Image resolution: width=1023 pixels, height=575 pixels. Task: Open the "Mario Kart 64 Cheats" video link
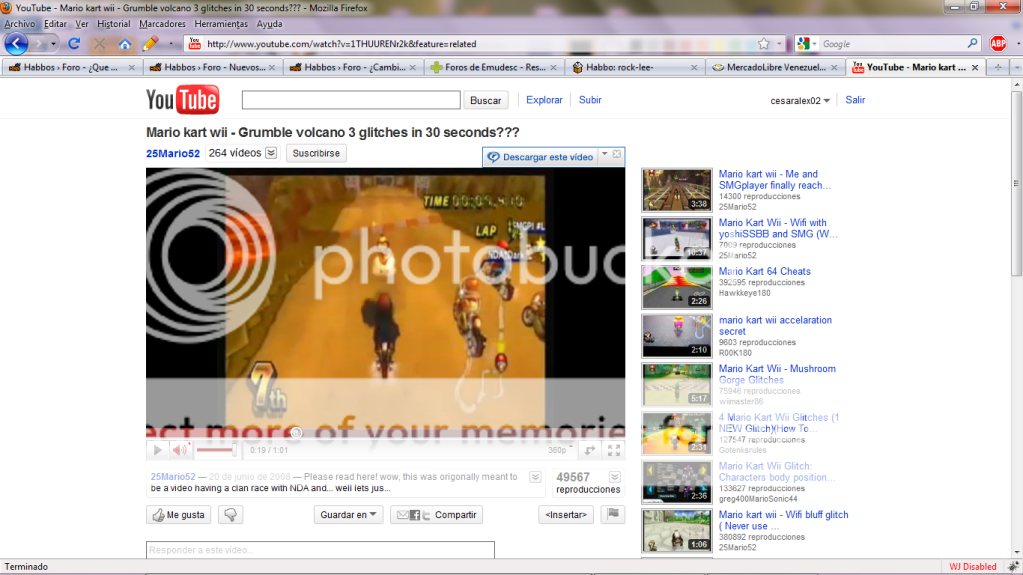point(764,272)
